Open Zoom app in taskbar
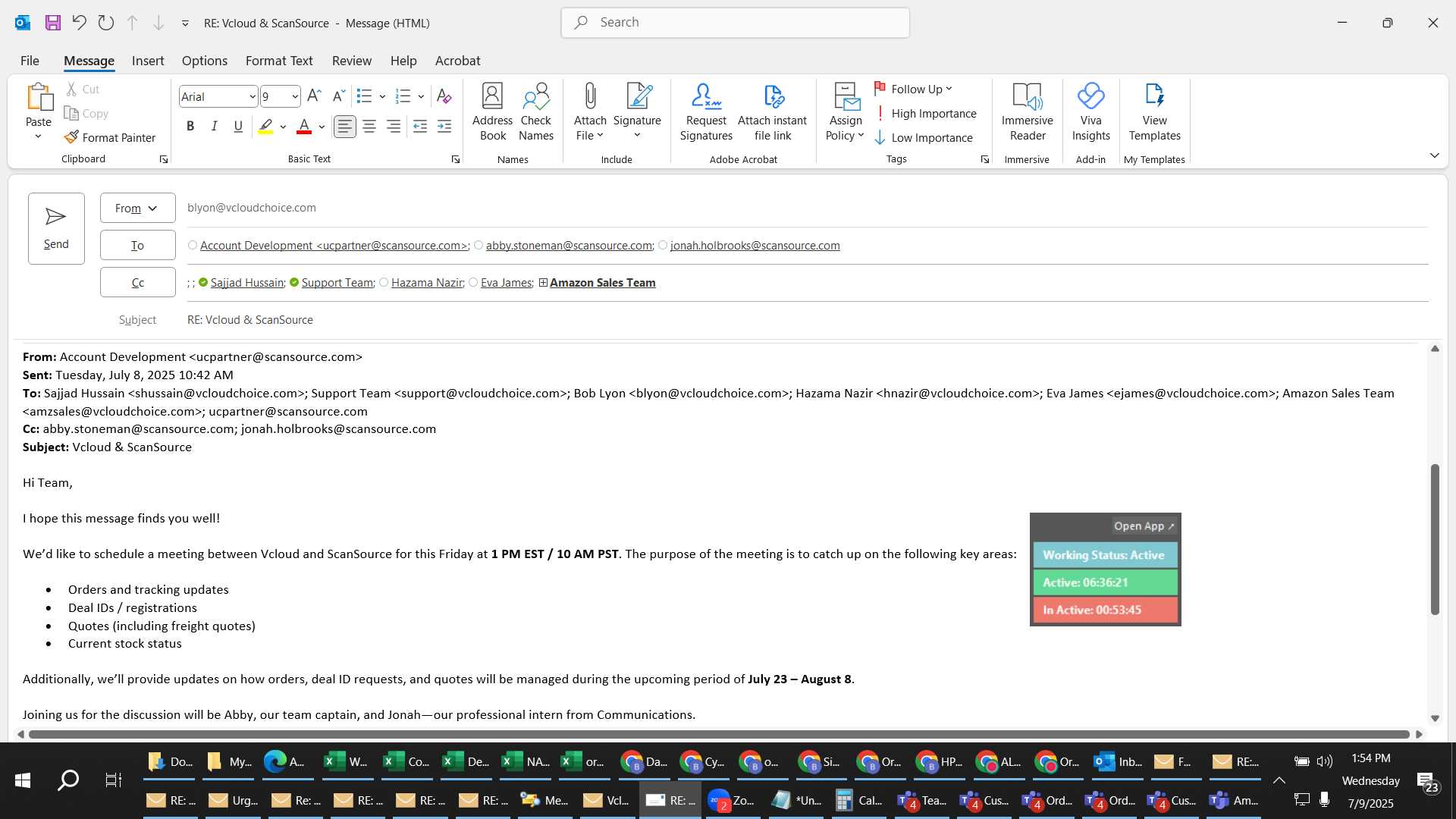Screen dimensions: 1456x819 733,800
